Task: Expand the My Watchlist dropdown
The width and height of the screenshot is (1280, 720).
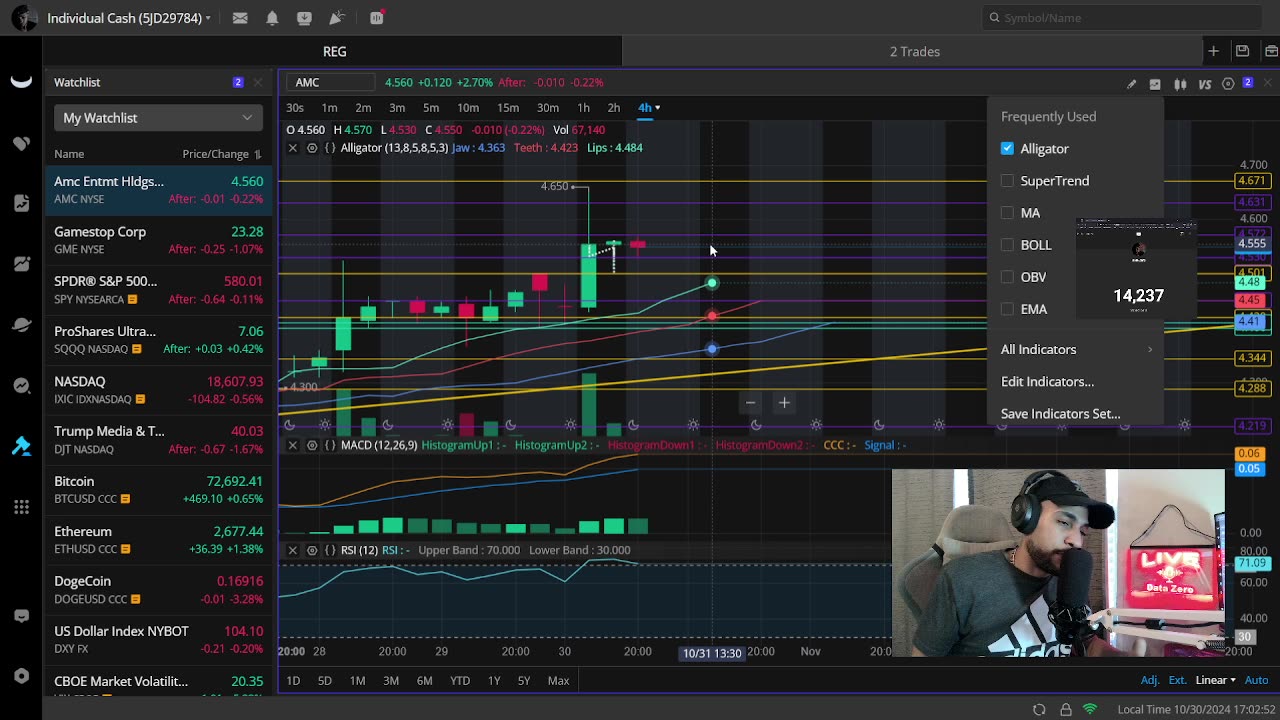Action: click(158, 118)
